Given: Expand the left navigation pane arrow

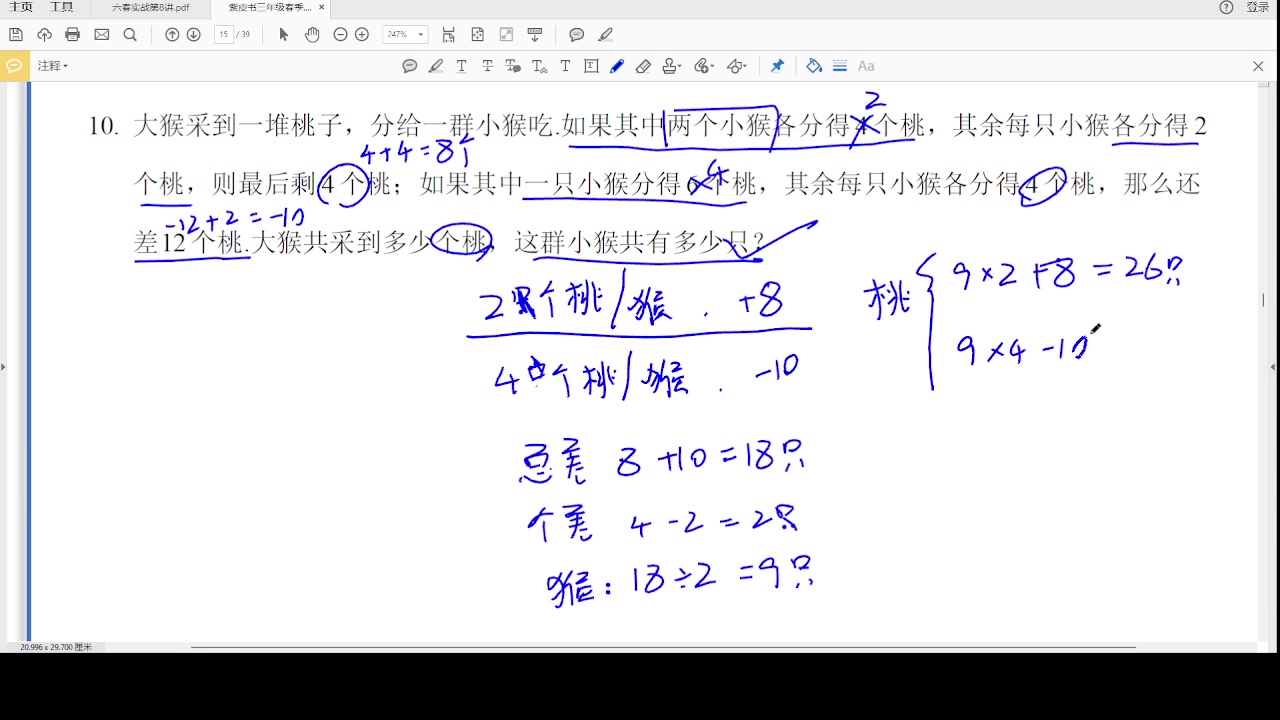Looking at the screenshot, I should 3,367.
